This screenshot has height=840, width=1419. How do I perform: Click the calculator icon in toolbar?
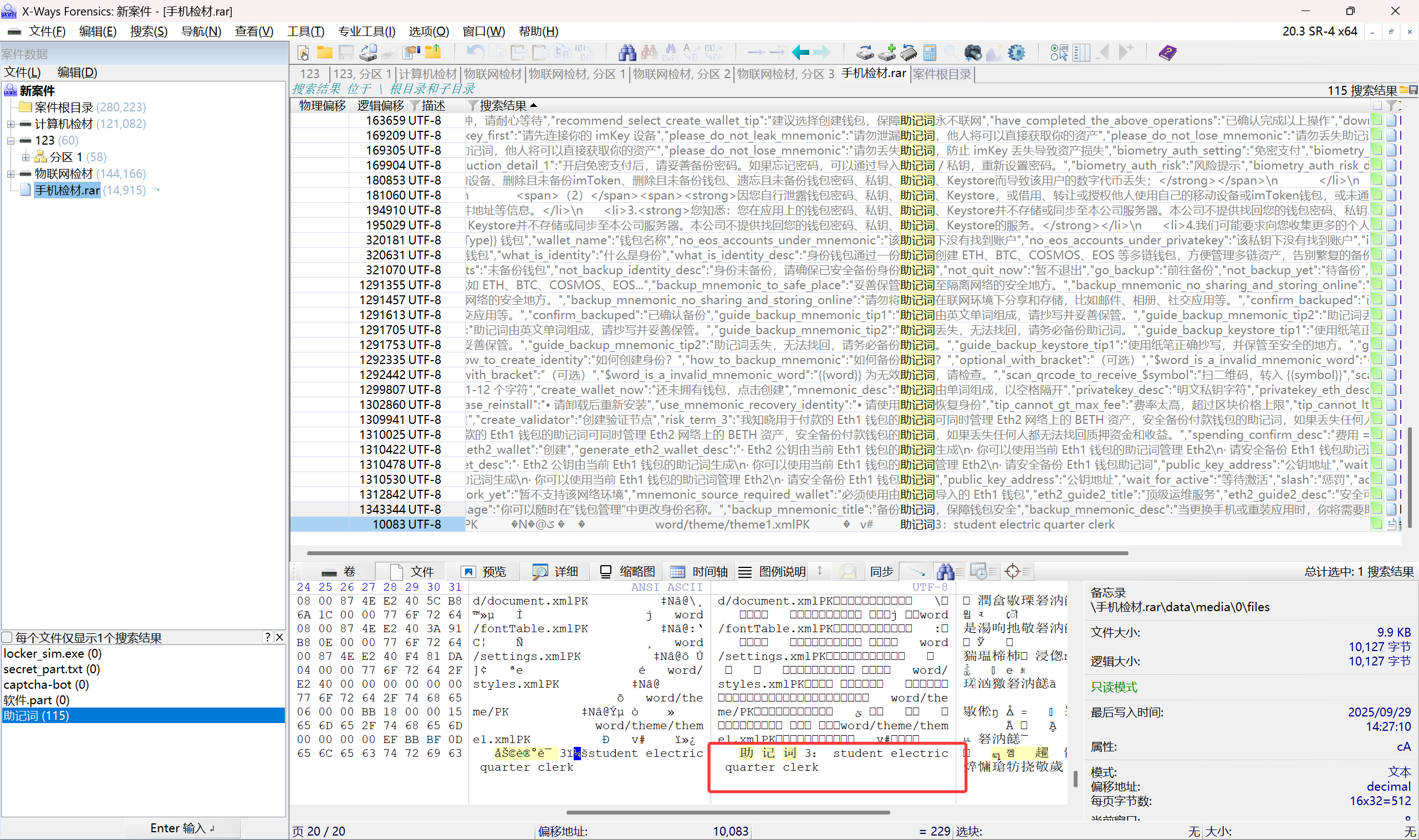tap(929, 53)
